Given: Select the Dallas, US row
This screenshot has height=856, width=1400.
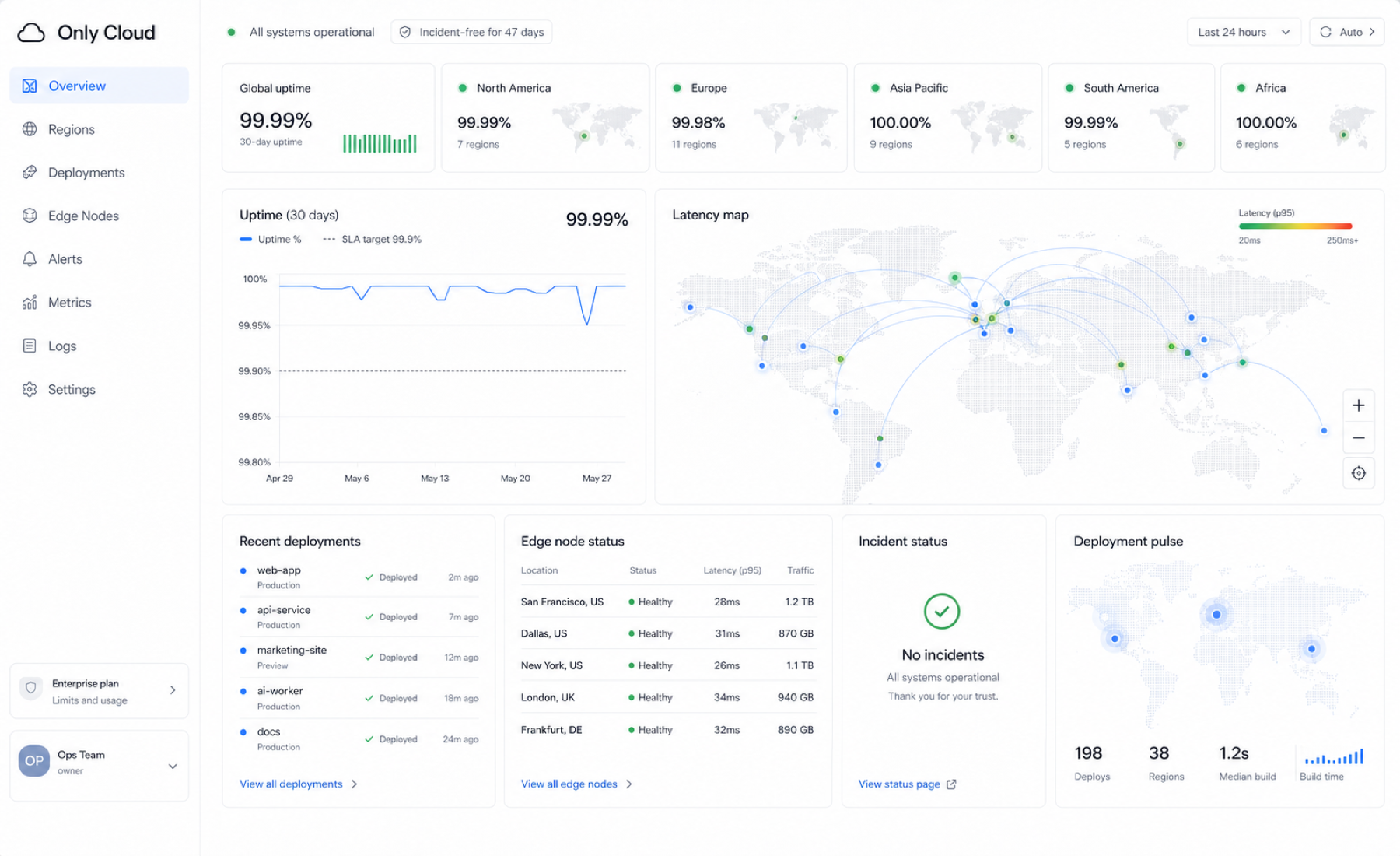Looking at the screenshot, I should pyautogui.click(x=668, y=633).
